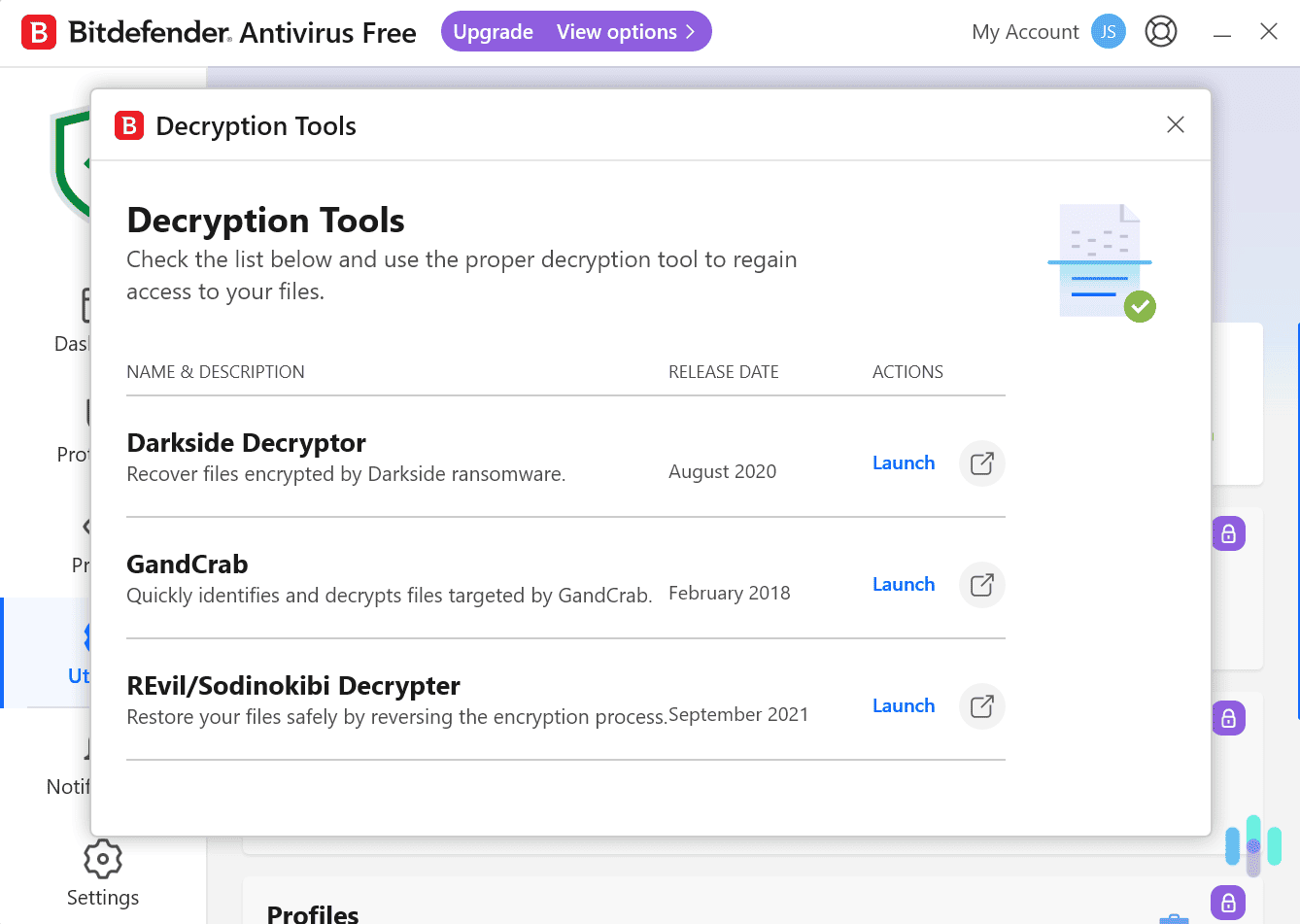
Task: Open the support icon in the top bar
Action: [1161, 31]
